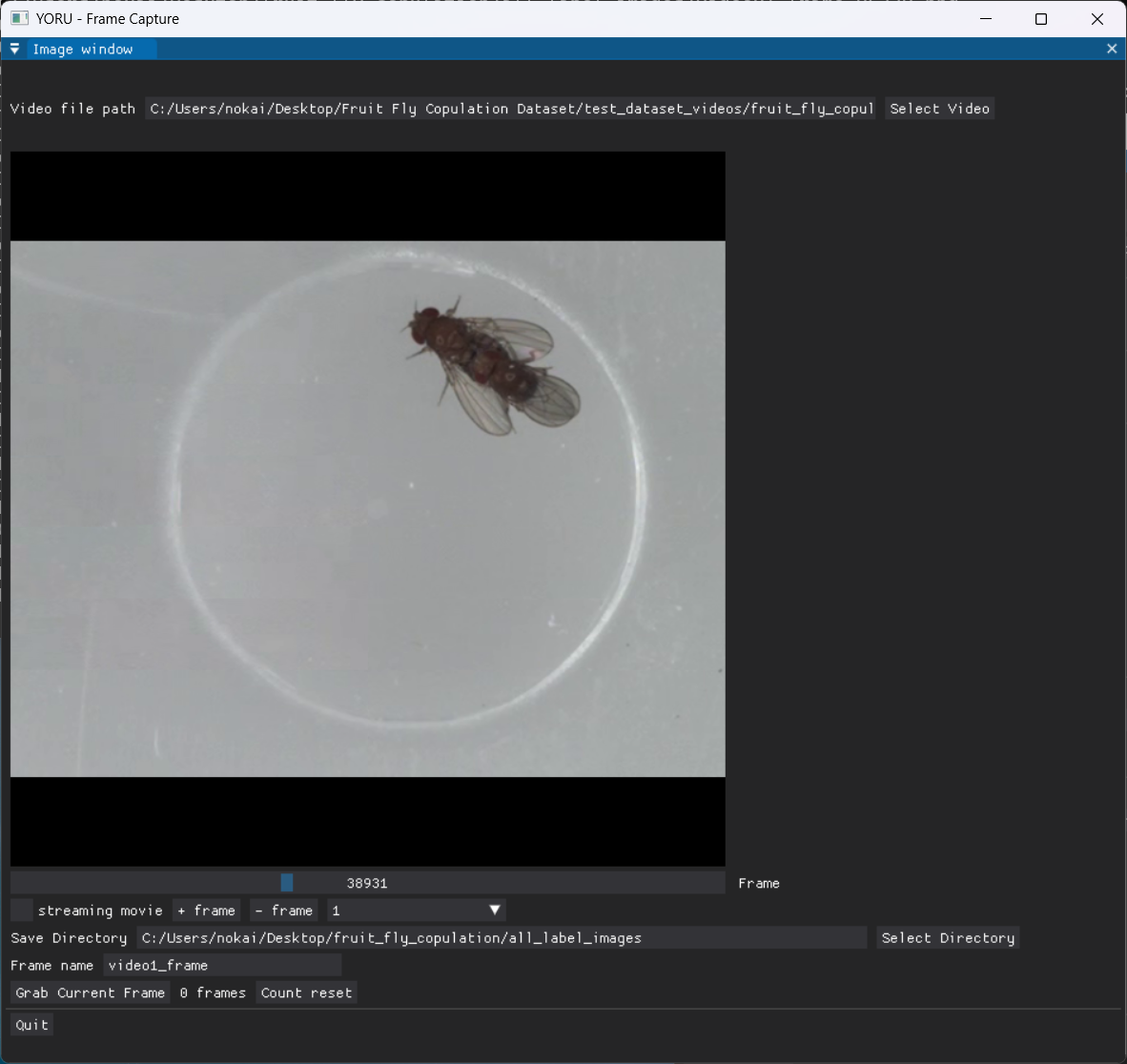Click the Grab Current Frame button
Viewport: 1127px width, 1064px height.
pos(90,992)
